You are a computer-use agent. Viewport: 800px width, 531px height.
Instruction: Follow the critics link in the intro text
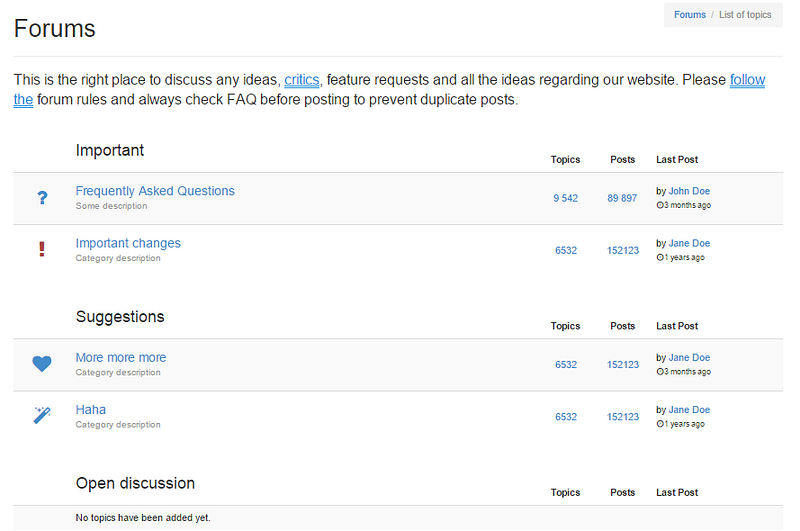[302, 80]
